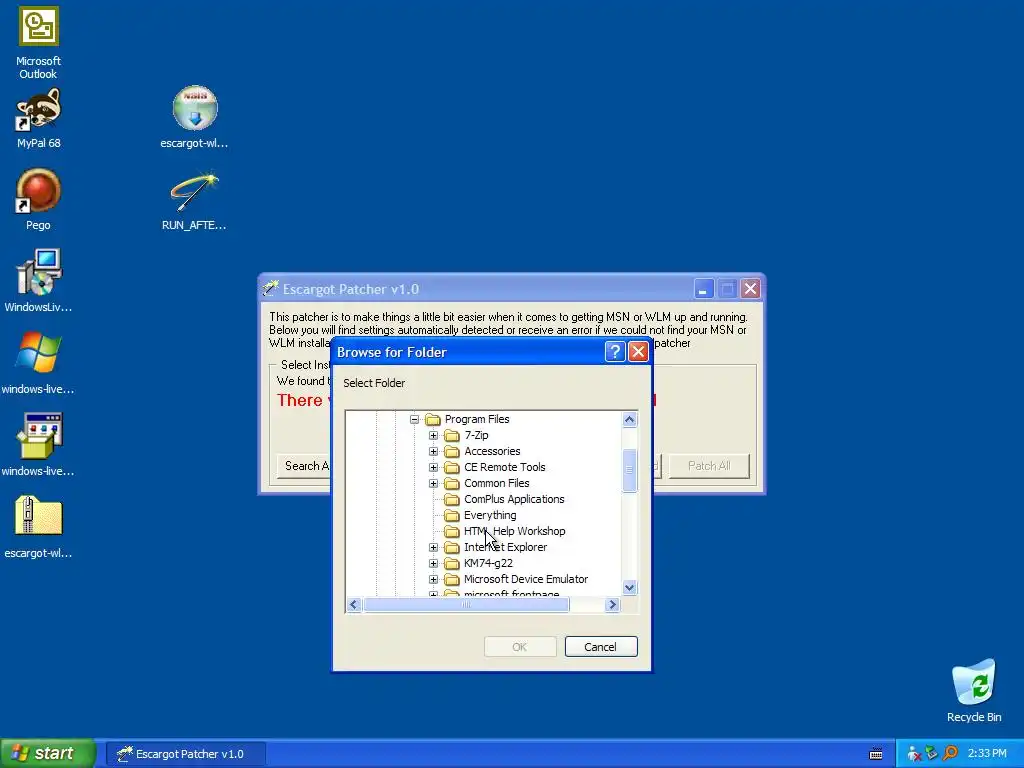Screen dimensions: 1024x768
Task: Select the escargot-wl... zipped folder icon
Action: (x=39, y=527)
